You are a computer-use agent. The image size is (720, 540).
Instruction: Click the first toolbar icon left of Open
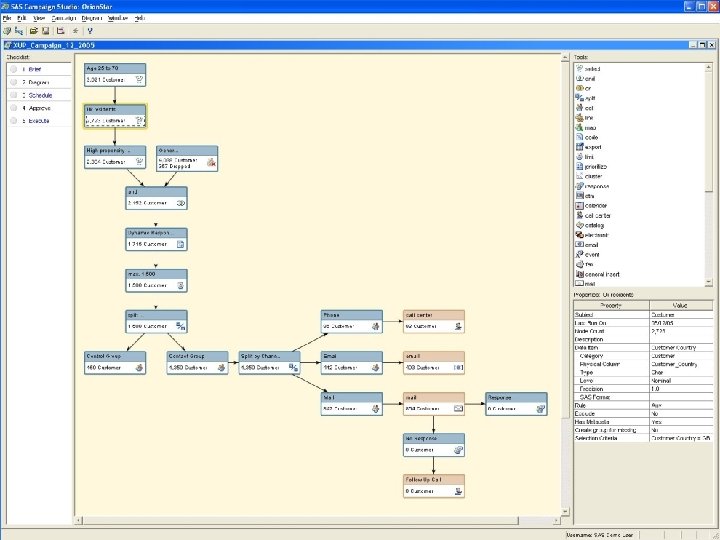click(x=18, y=31)
